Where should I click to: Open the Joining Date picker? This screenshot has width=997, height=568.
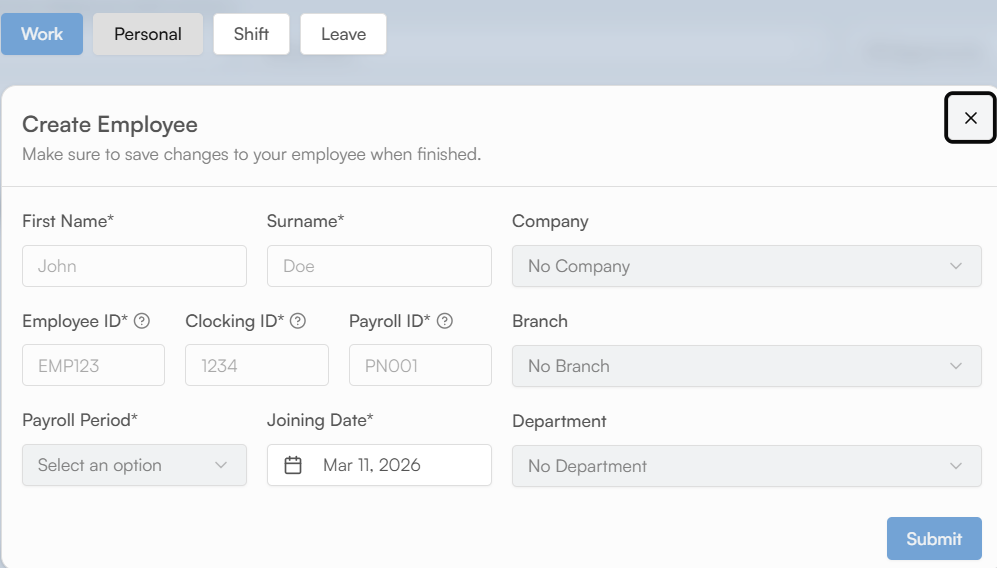(390, 465)
